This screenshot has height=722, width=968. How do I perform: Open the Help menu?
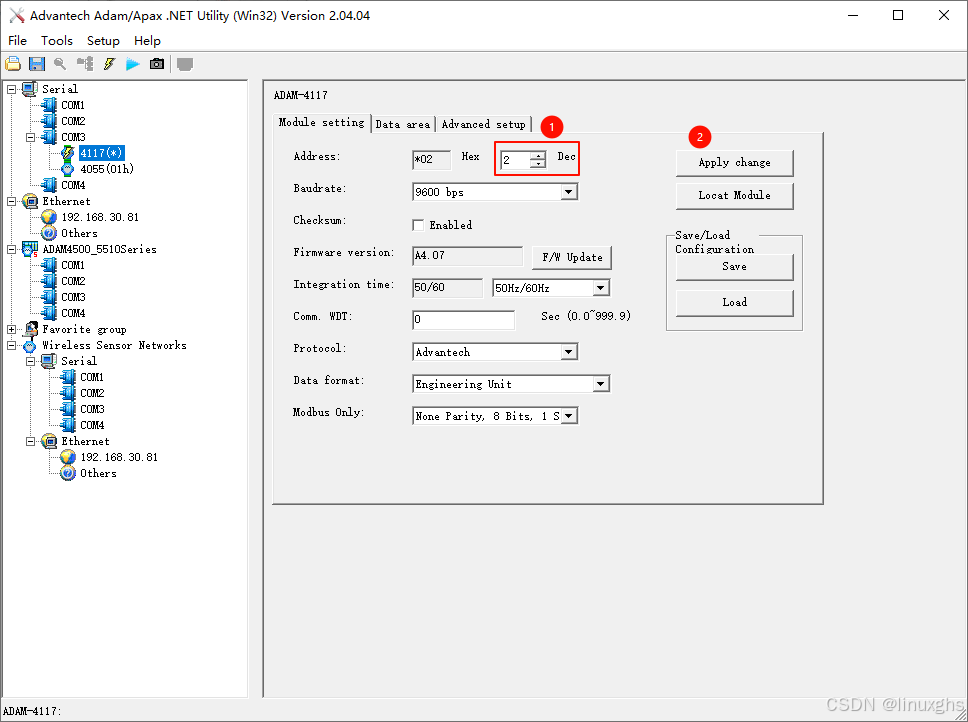pos(147,41)
